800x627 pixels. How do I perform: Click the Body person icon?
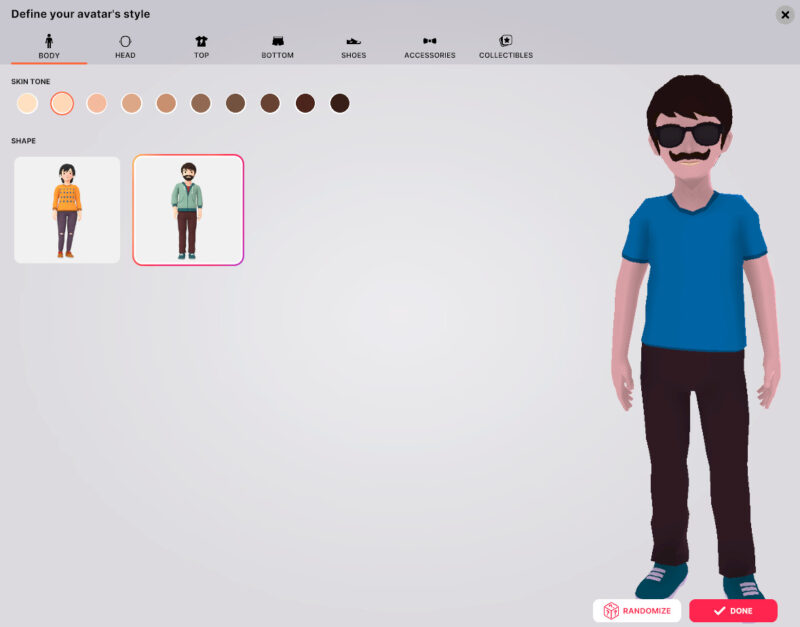[x=49, y=41]
